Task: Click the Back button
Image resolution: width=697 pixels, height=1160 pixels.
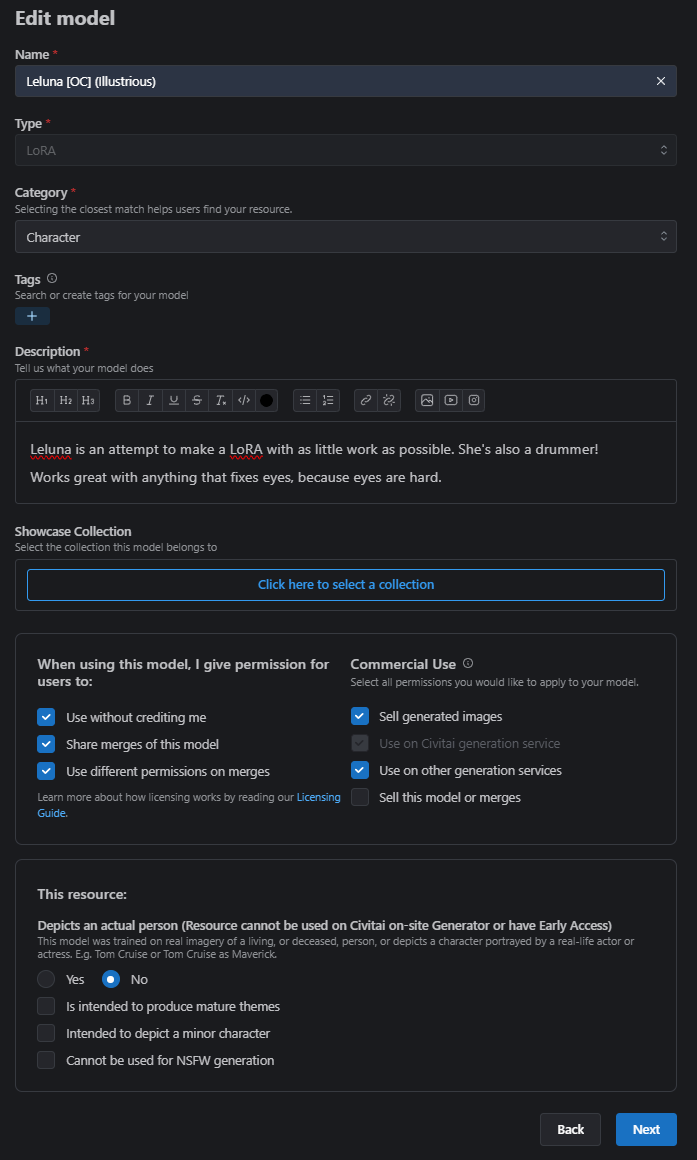Action: pyautogui.click(x=570, y=1129)
